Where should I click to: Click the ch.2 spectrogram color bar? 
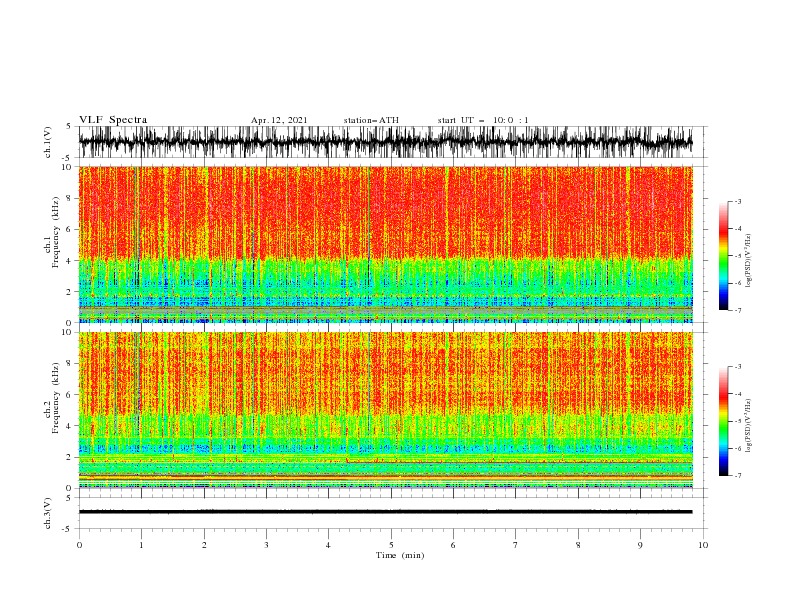(723, 421)
